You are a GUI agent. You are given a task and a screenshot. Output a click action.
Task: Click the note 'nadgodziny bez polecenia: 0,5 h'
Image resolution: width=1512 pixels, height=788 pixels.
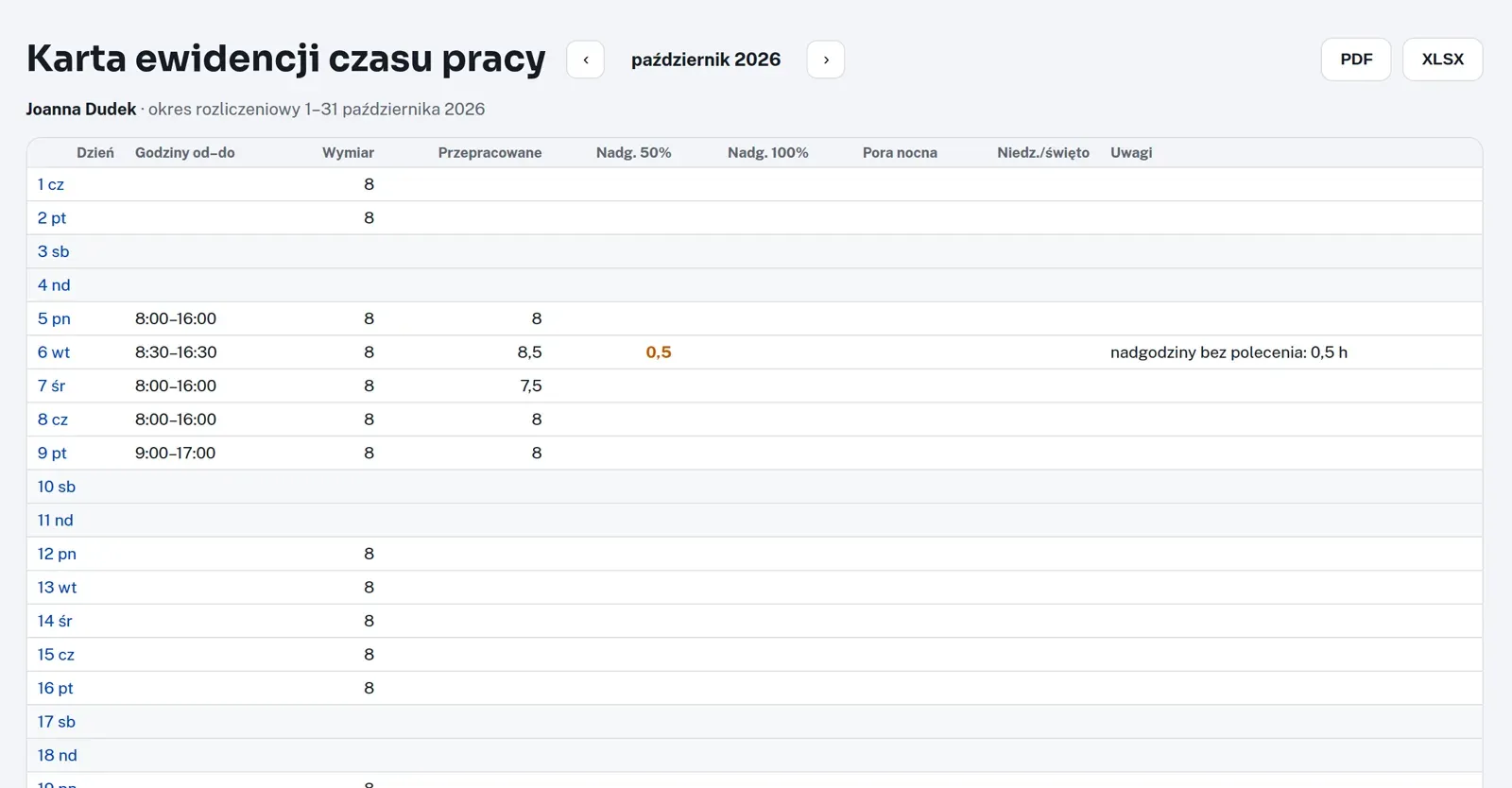click(1228, 352)
